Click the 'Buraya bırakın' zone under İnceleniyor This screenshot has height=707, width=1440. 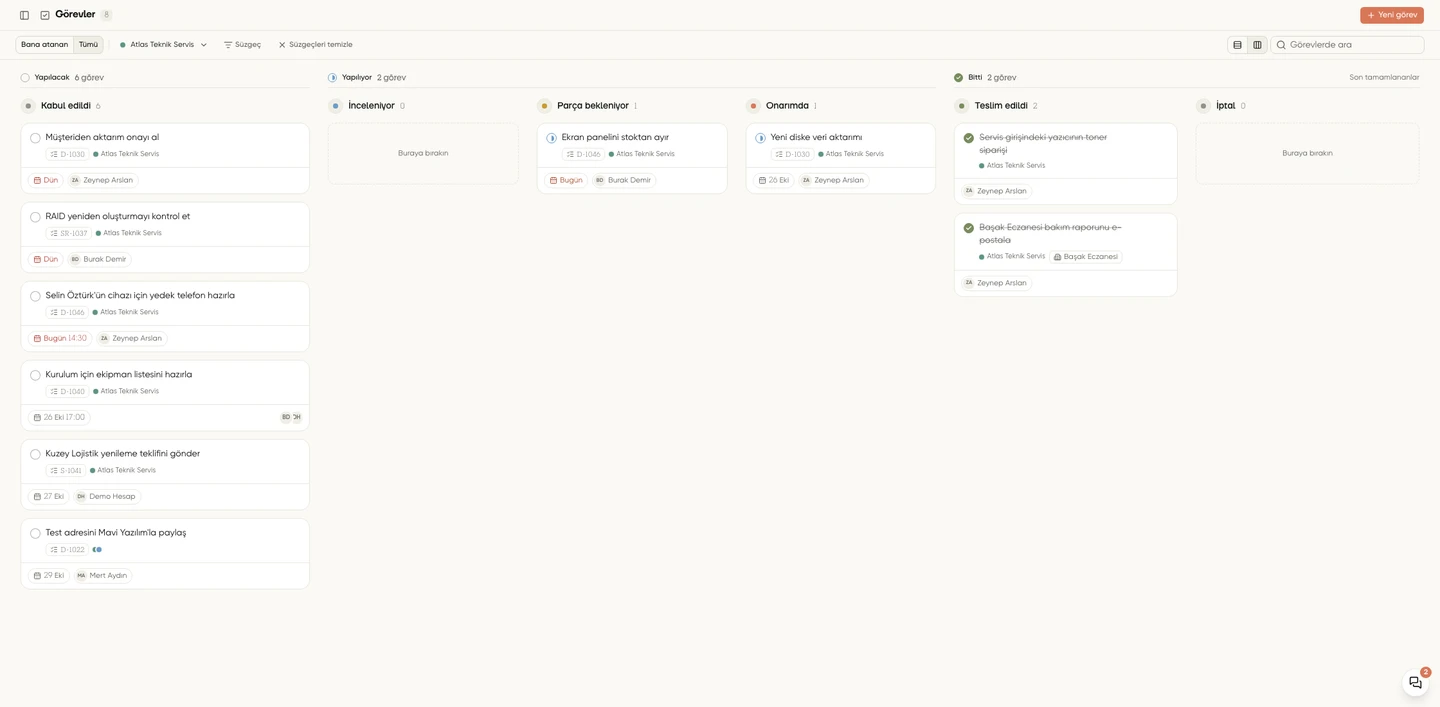pos(423,154)
